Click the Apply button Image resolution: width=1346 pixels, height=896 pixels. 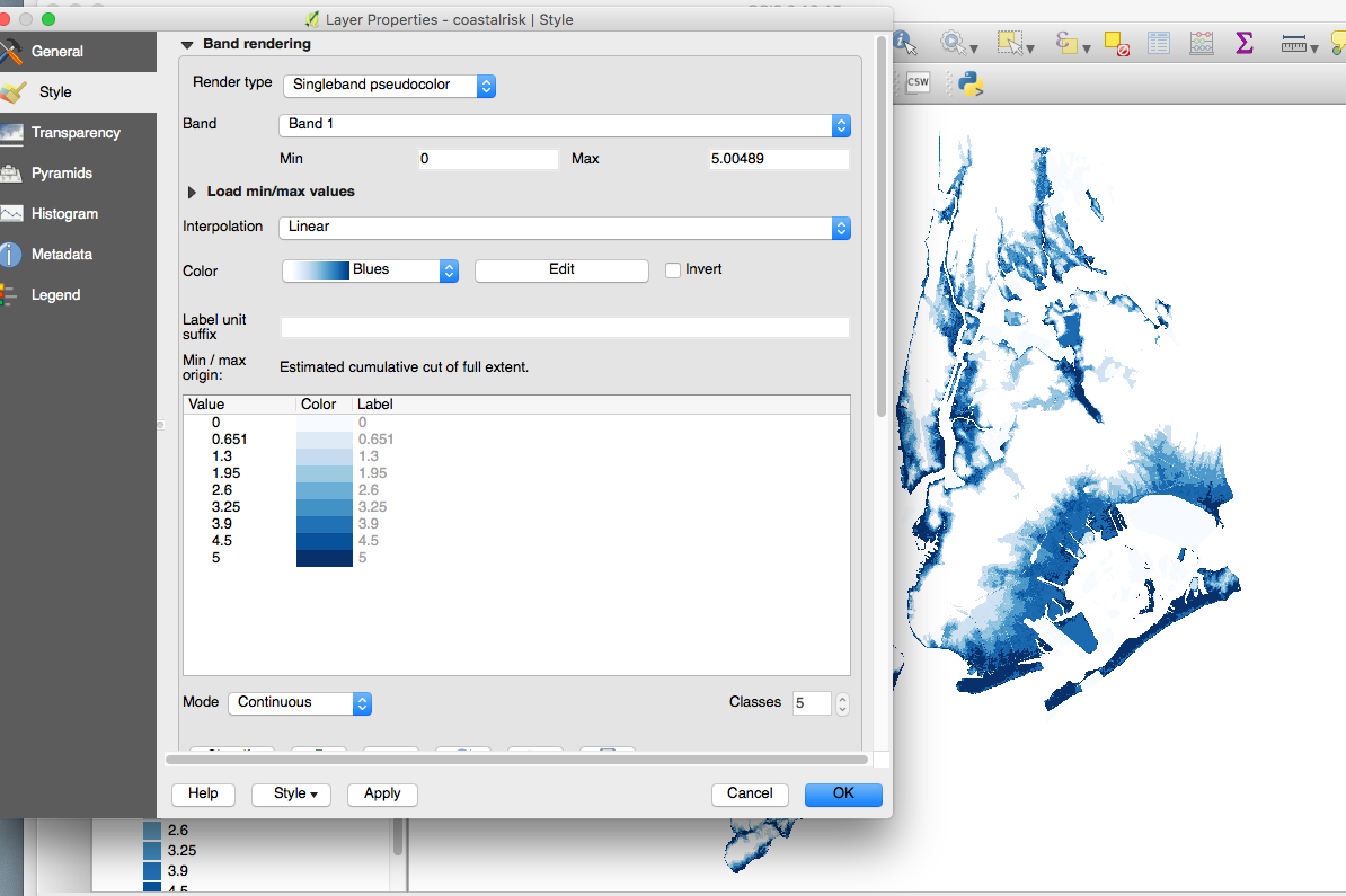click(382, 793)
